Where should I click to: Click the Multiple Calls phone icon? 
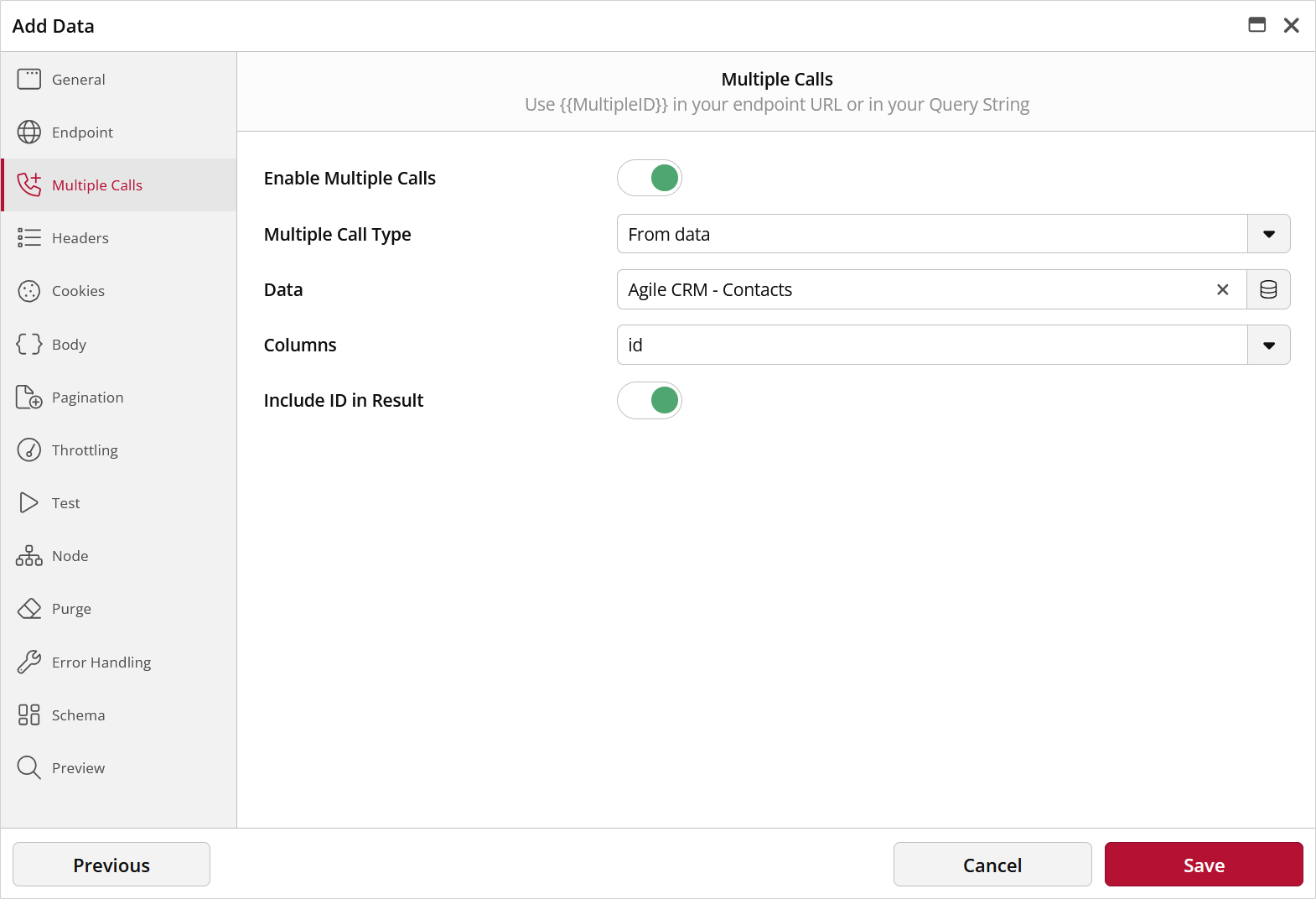(x=29, y=184)
